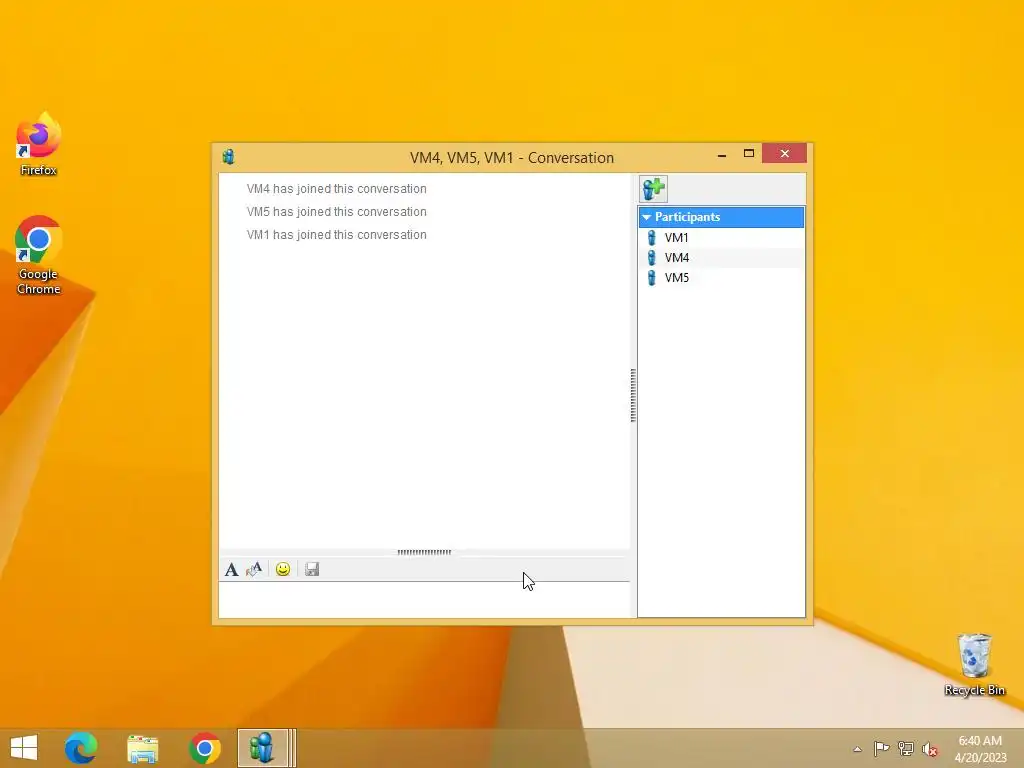The image size is (1024, 768).
Task: Open the Google Chrome desktop shortcut
Action: pyautogui.click(x=39, y=255)
